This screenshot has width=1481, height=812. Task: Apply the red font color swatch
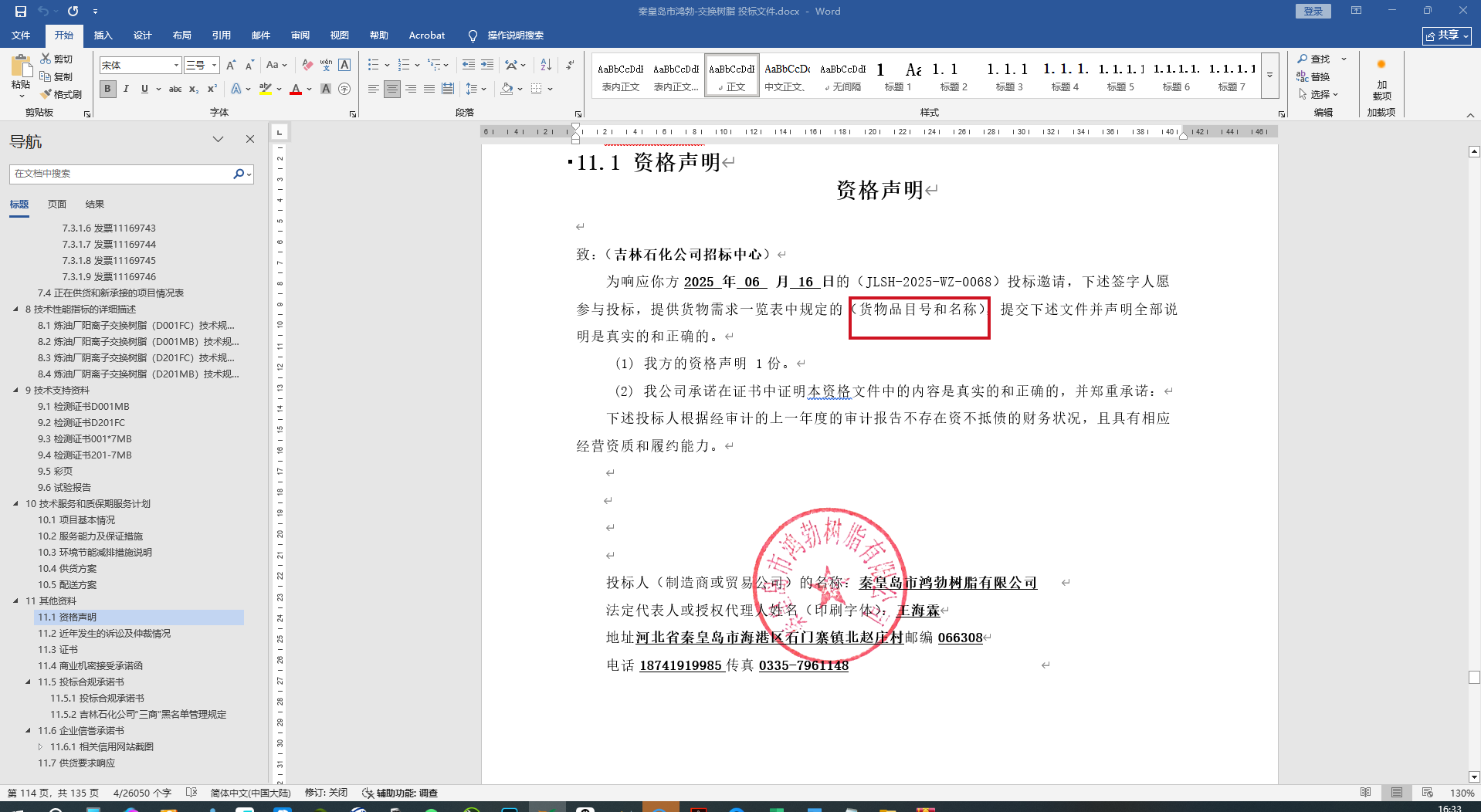(x=296, y=90)
